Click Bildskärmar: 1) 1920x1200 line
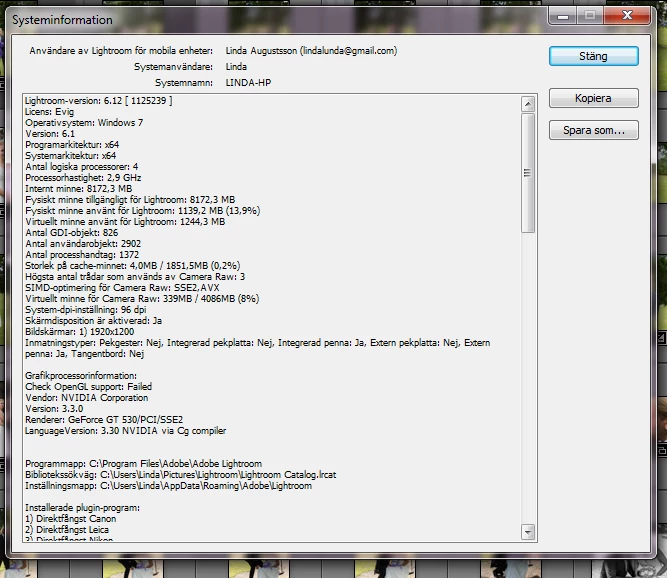 point(80,332)
